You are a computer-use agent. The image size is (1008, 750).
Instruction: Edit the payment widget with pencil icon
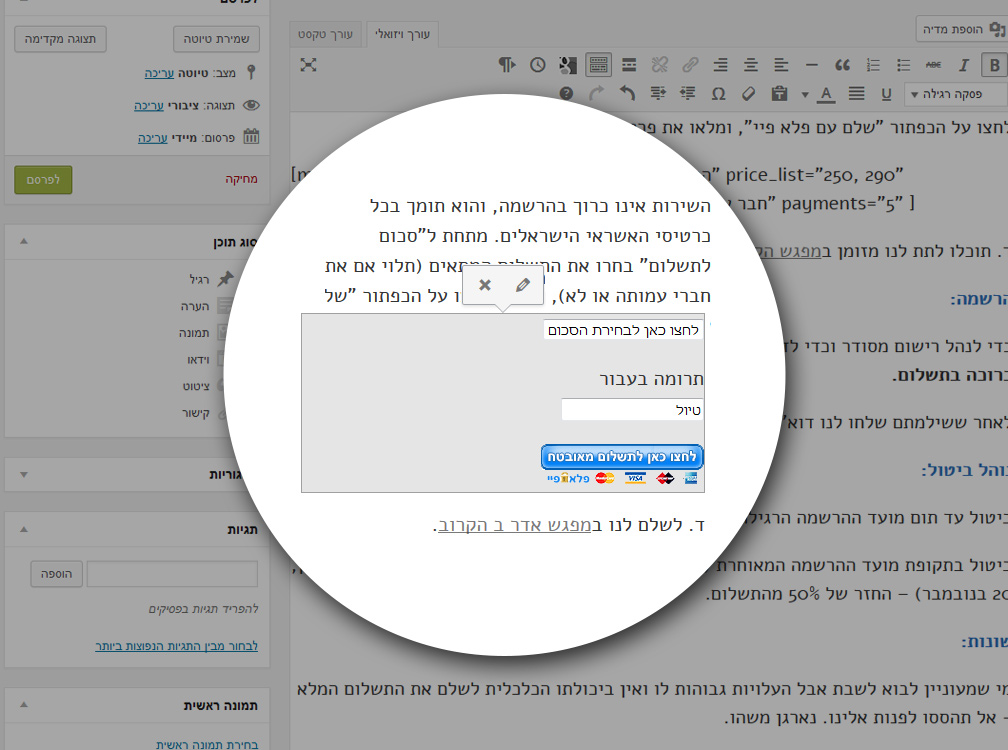[x=523, y=285]
